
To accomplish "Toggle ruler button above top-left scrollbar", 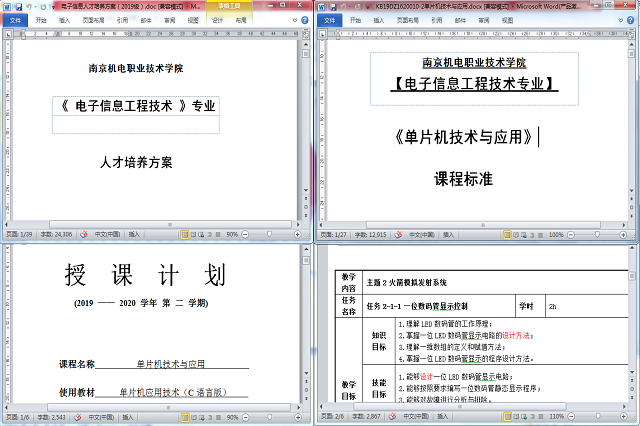I will (304, 33).
